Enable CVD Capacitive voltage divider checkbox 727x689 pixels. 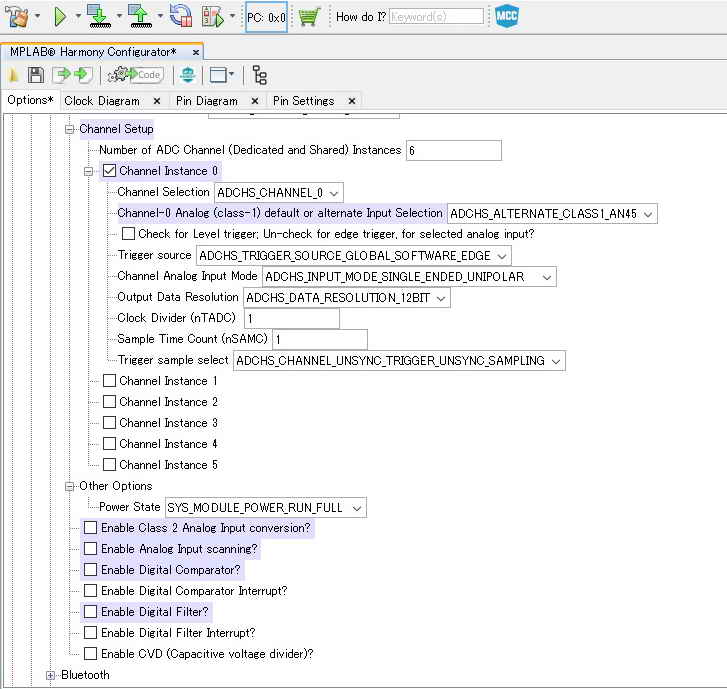90,654
